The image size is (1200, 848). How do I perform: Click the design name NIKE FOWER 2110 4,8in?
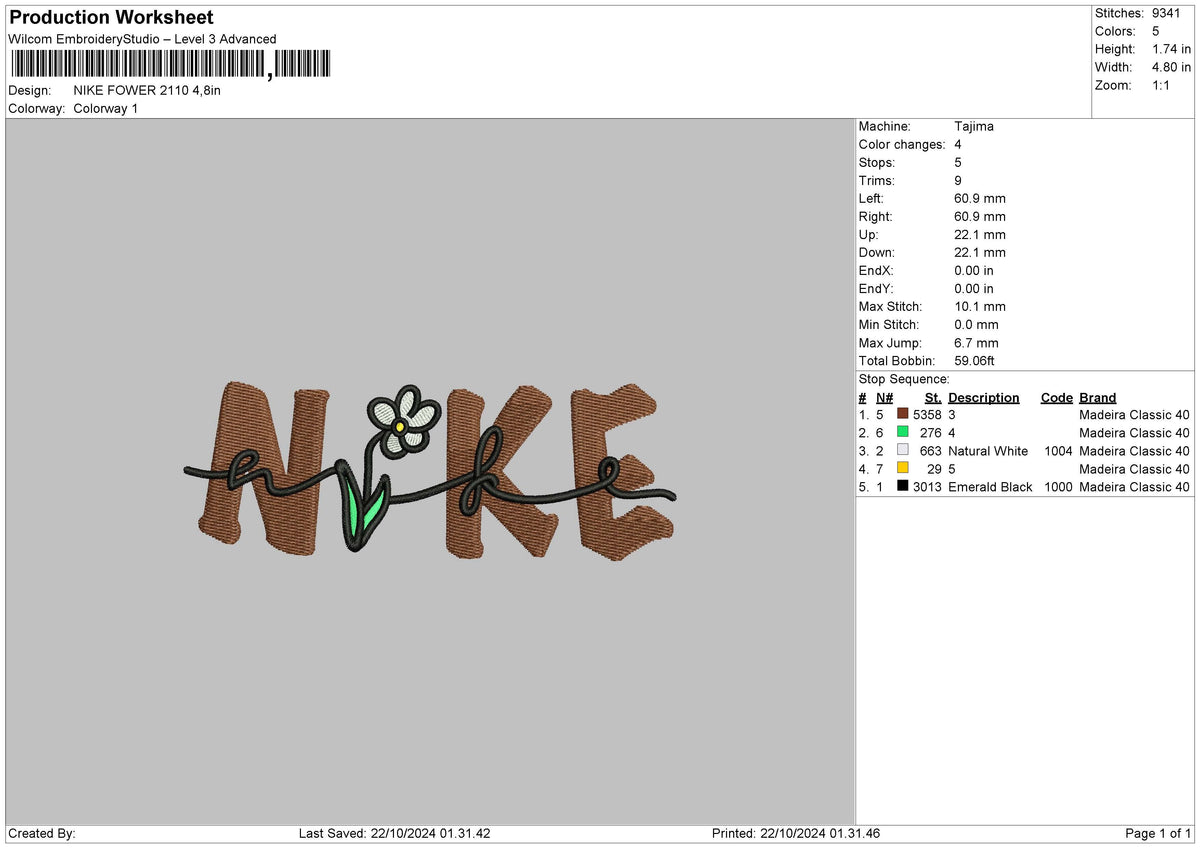(x=147, y=90)
